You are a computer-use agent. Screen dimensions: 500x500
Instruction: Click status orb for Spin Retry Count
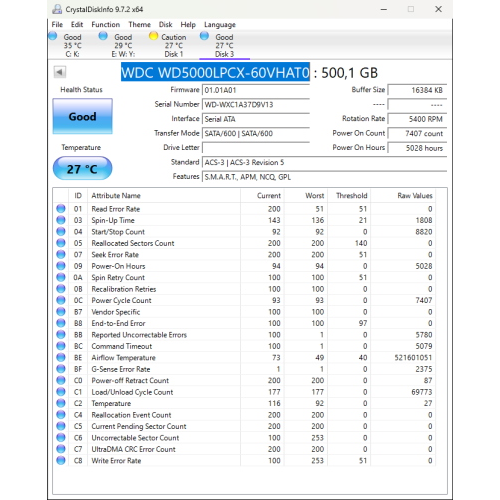(x=61, y=277)
